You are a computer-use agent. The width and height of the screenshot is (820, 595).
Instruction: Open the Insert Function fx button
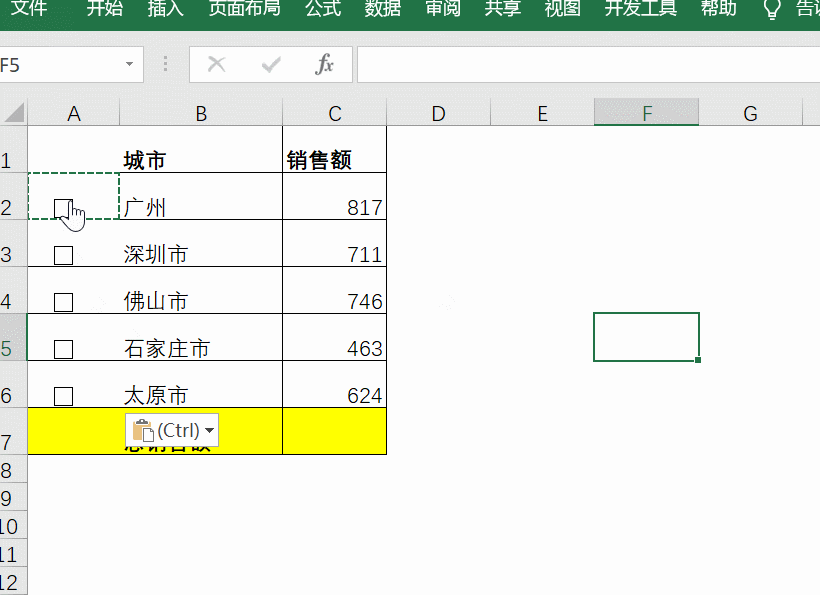324,64
